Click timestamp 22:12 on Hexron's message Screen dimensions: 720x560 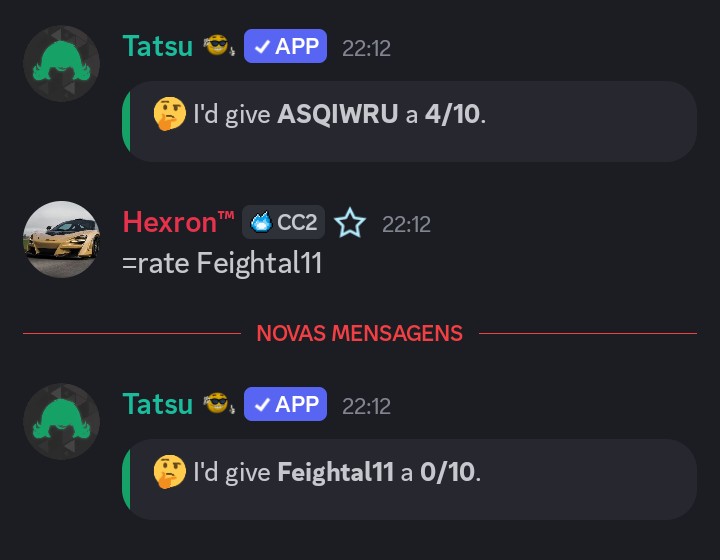406,224
